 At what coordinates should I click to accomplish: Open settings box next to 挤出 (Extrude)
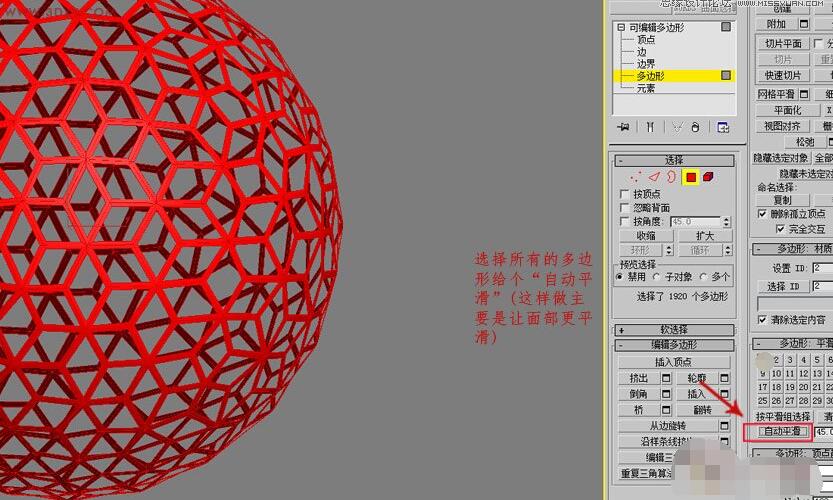click(666, 378)
